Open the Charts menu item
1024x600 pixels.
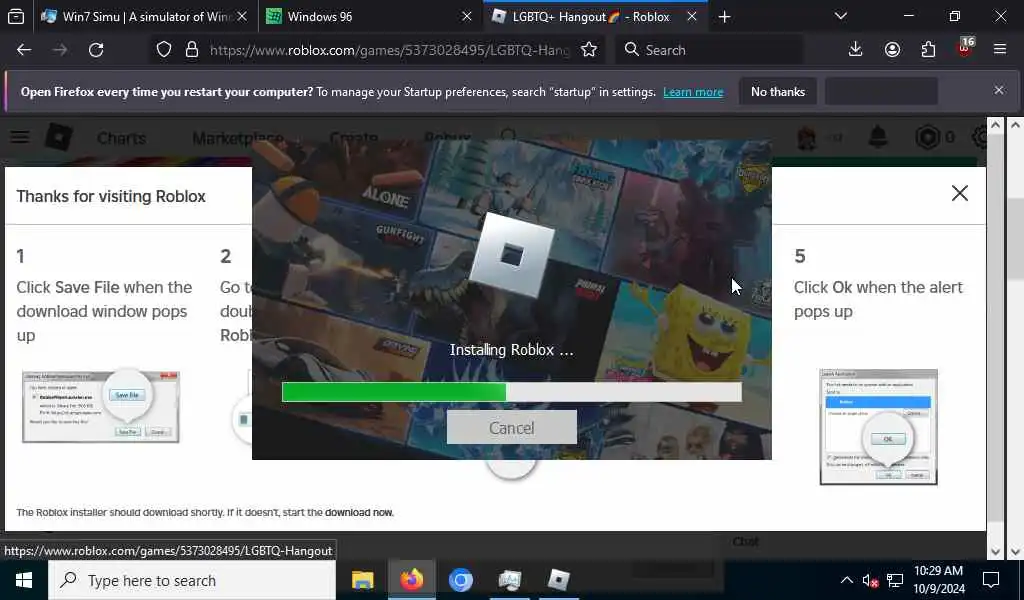[x=121, y=138]
